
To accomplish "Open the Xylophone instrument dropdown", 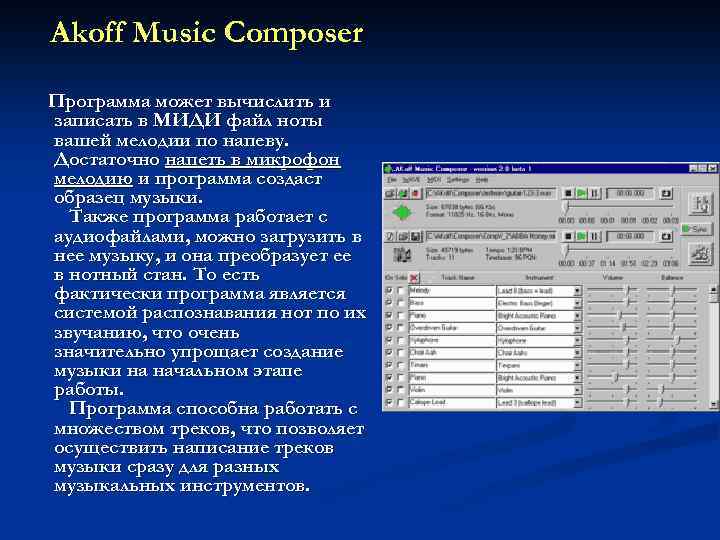I will [578, 340].
